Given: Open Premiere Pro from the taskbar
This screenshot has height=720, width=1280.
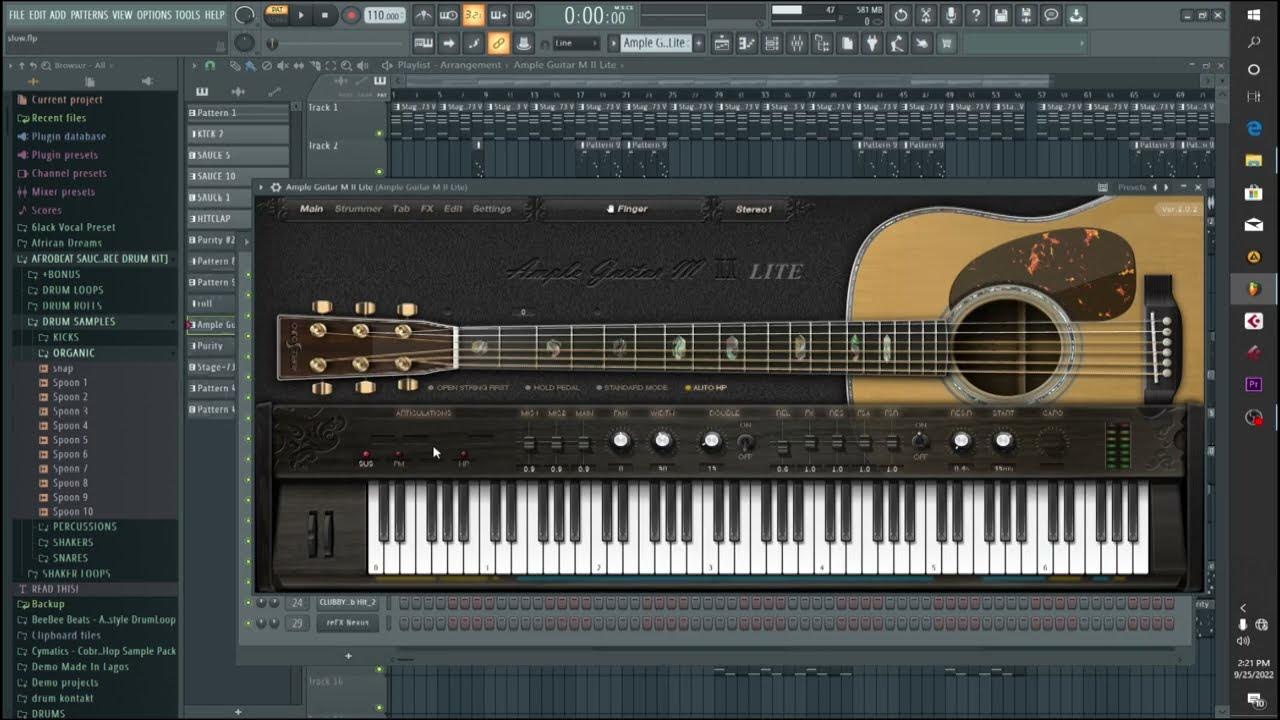Looking at the screenshot, I should (1254, 385).
